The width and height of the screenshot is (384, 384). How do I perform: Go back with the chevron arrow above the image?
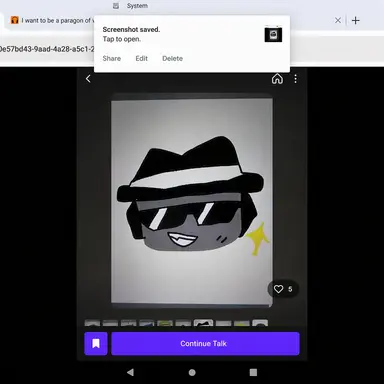click(88, 79)
